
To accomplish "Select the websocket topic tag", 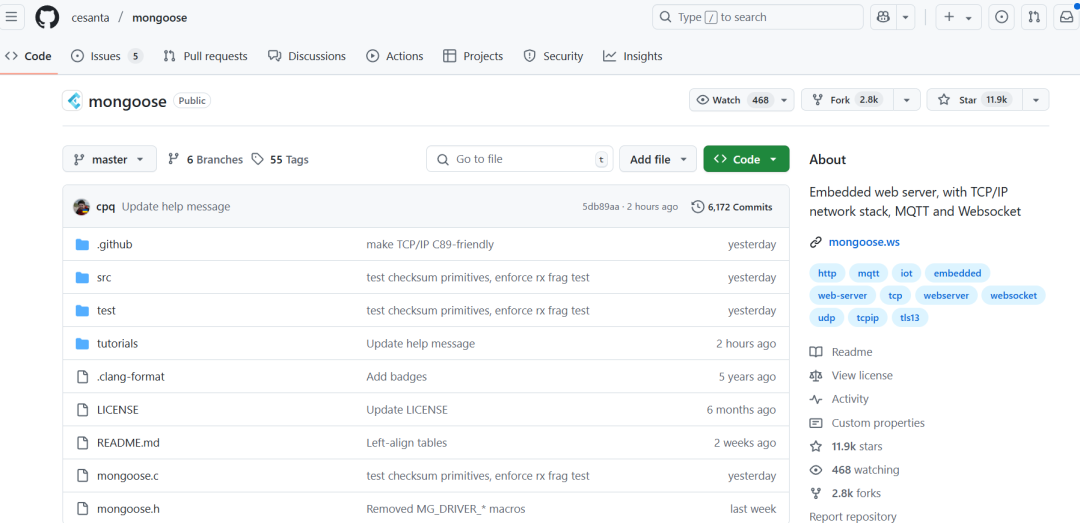I will tap(1013, 296).
